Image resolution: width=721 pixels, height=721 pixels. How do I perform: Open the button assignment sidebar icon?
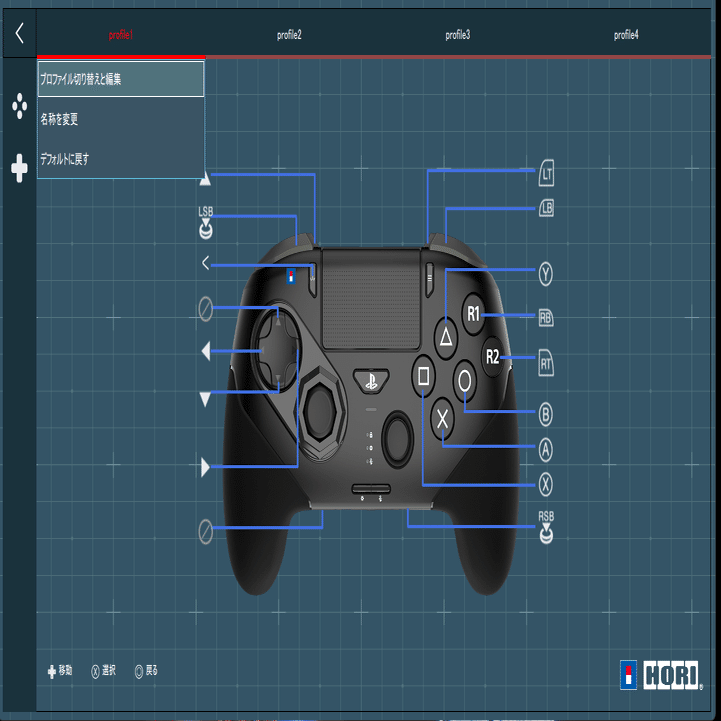[x=19, y=106]
